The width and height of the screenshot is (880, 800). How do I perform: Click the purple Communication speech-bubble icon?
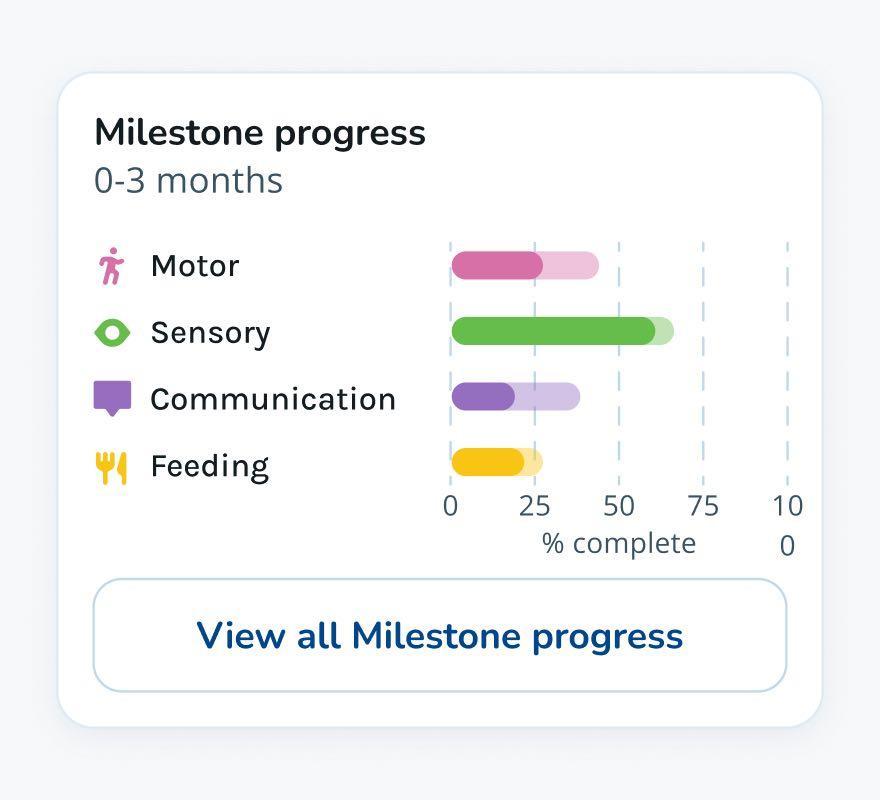coord(112,398)
